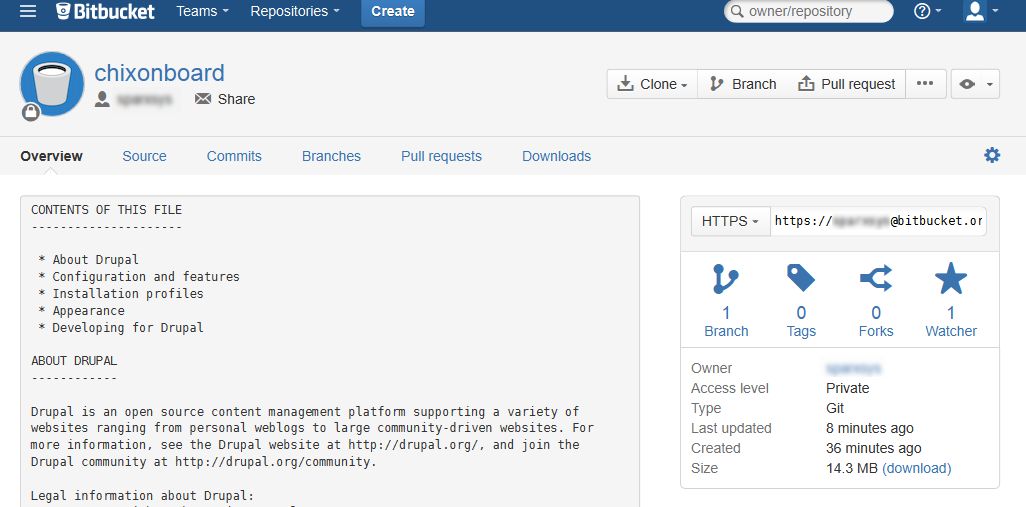Click the Pull request button

pyautogui.click(x=846, y=84)
